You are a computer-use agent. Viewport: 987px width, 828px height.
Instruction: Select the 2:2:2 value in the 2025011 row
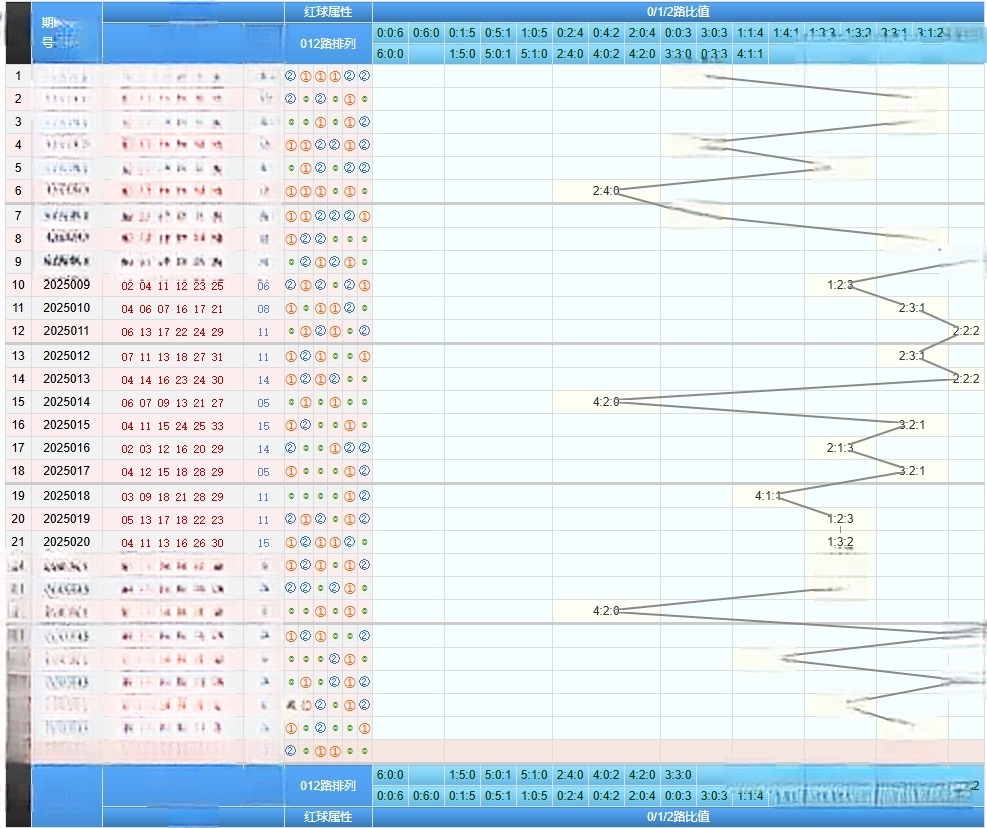(966, 331)
